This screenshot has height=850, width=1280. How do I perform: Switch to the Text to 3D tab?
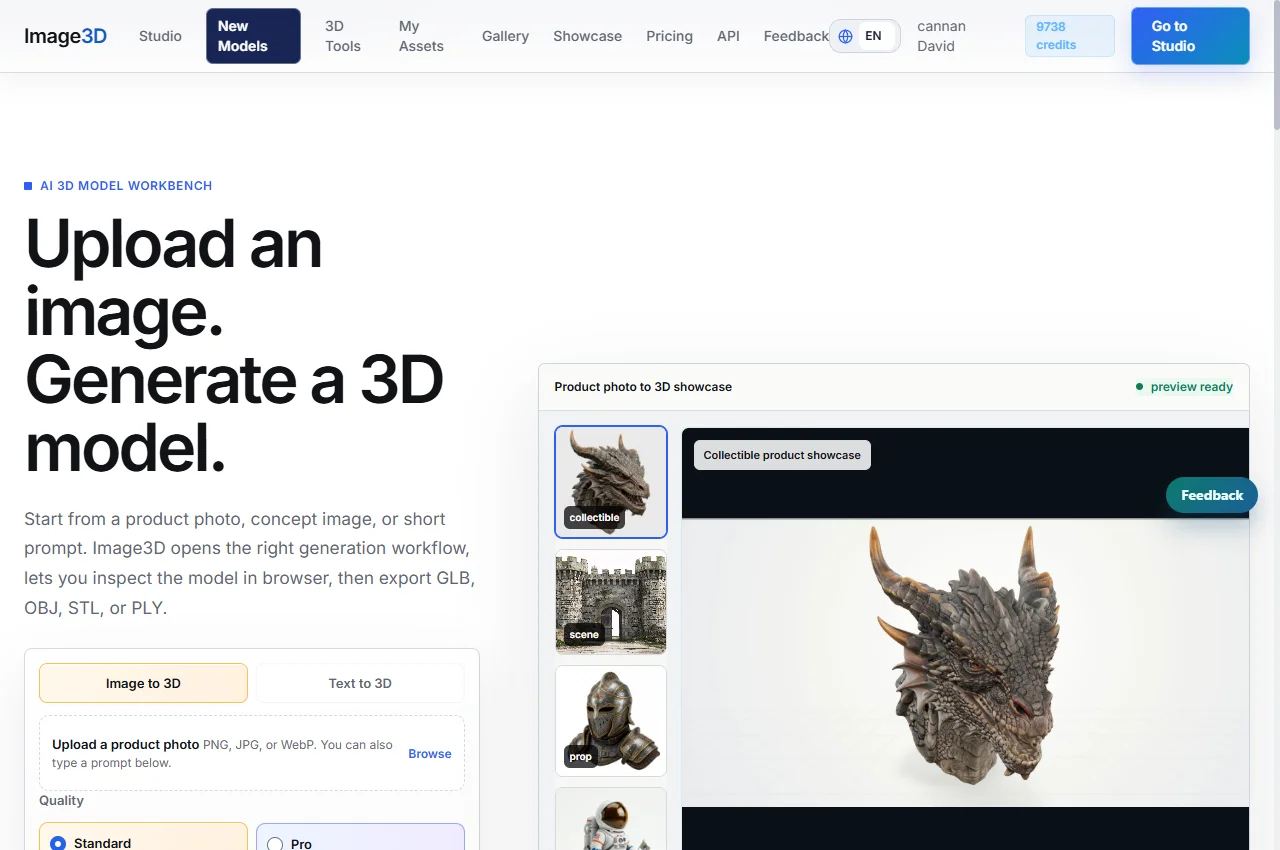(x=360, y=683)
